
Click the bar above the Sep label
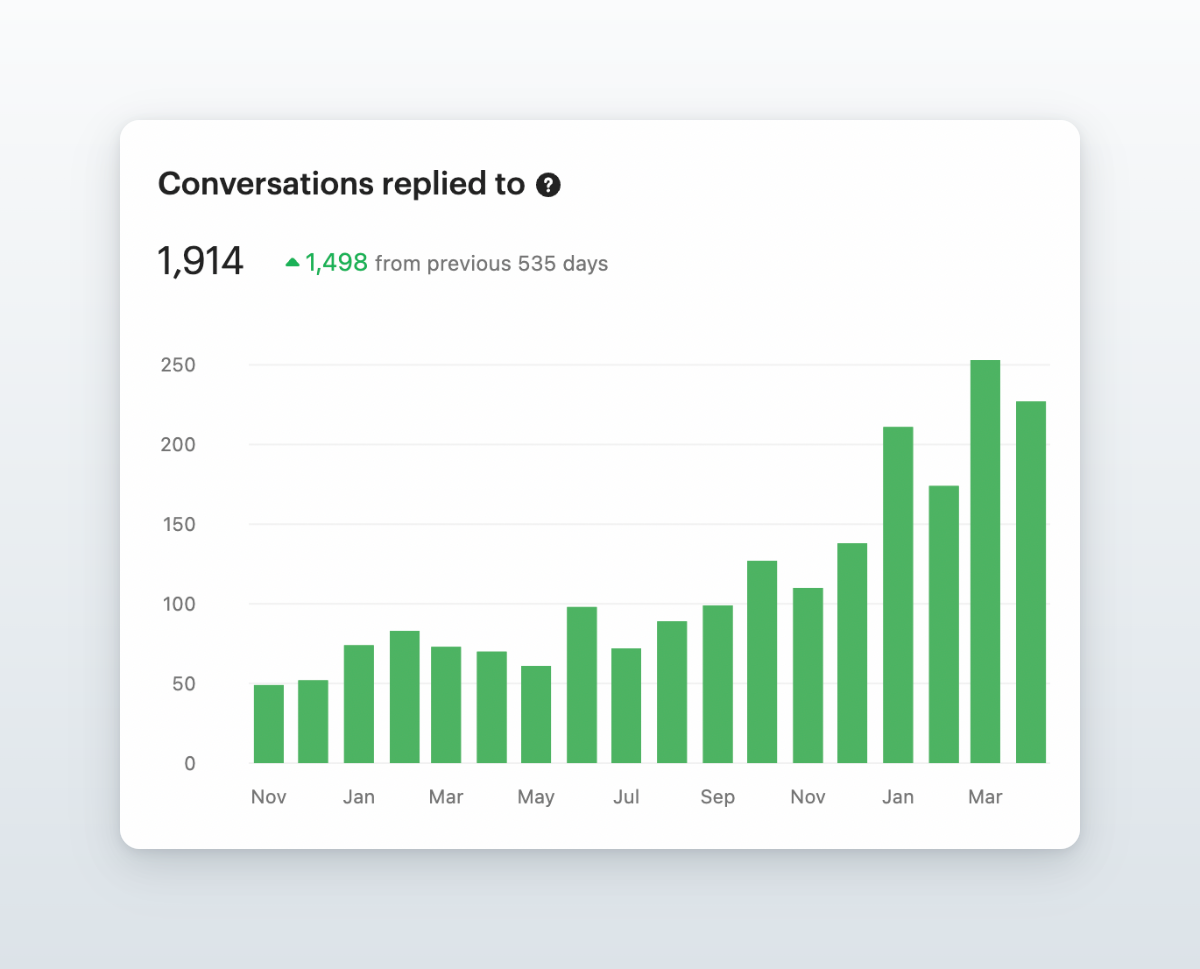coord(717,684)
